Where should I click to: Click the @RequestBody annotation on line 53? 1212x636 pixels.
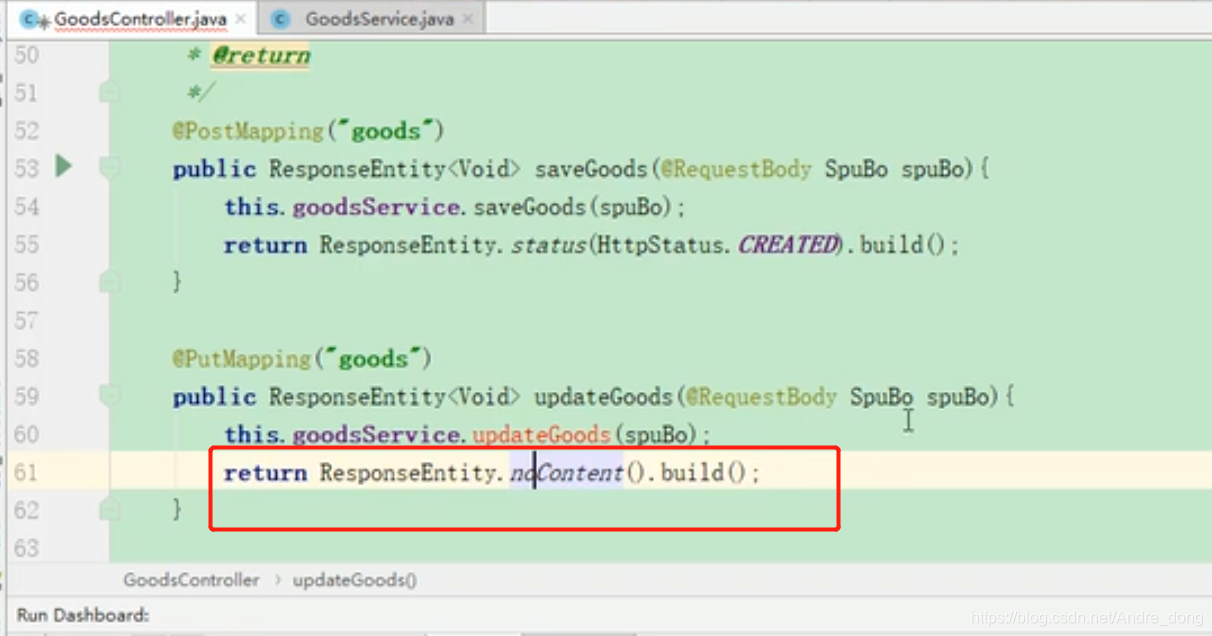[737, 169]
